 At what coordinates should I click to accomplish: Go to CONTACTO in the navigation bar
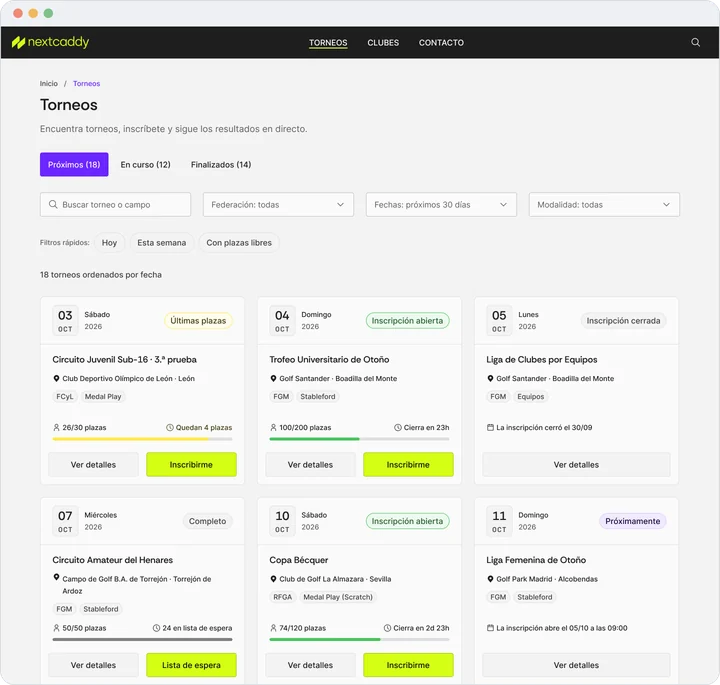(441, 43)
